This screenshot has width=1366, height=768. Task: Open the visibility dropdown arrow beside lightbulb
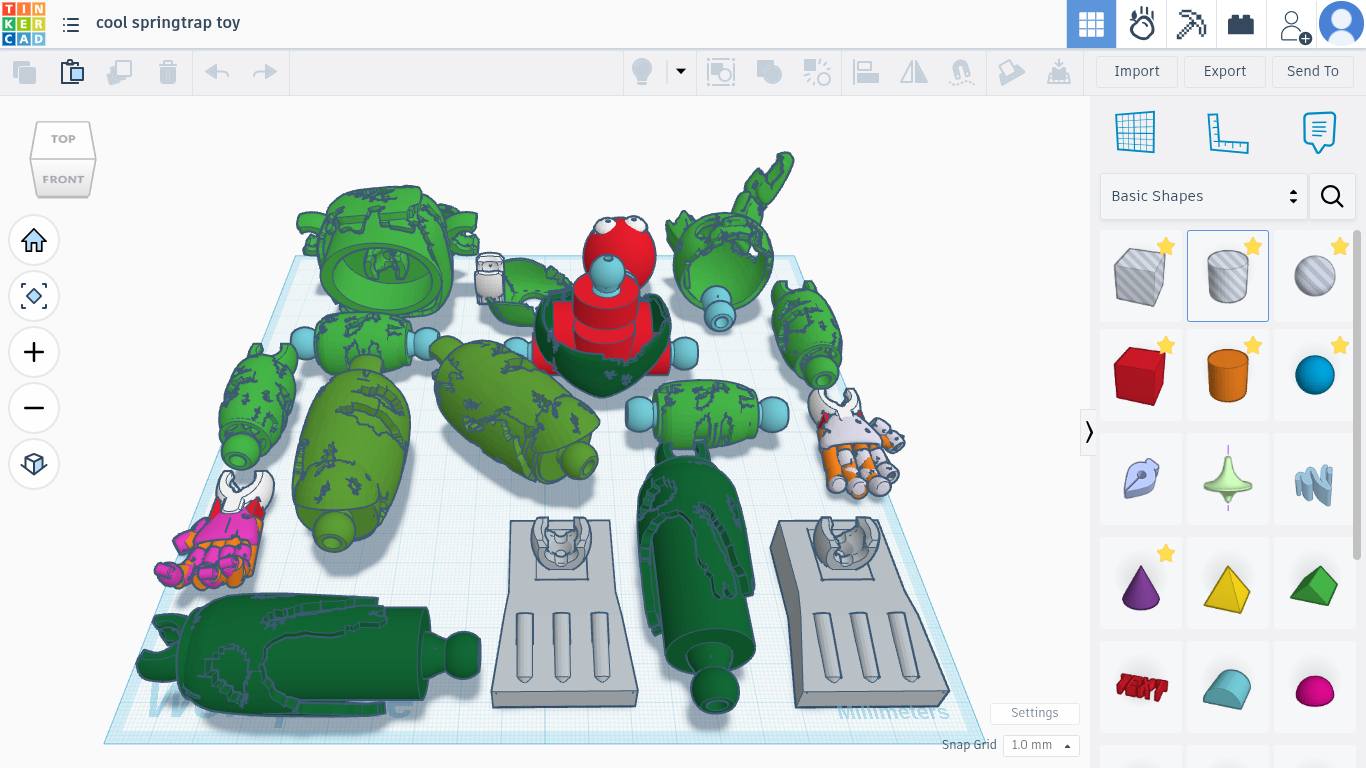(x=681, y=72)
